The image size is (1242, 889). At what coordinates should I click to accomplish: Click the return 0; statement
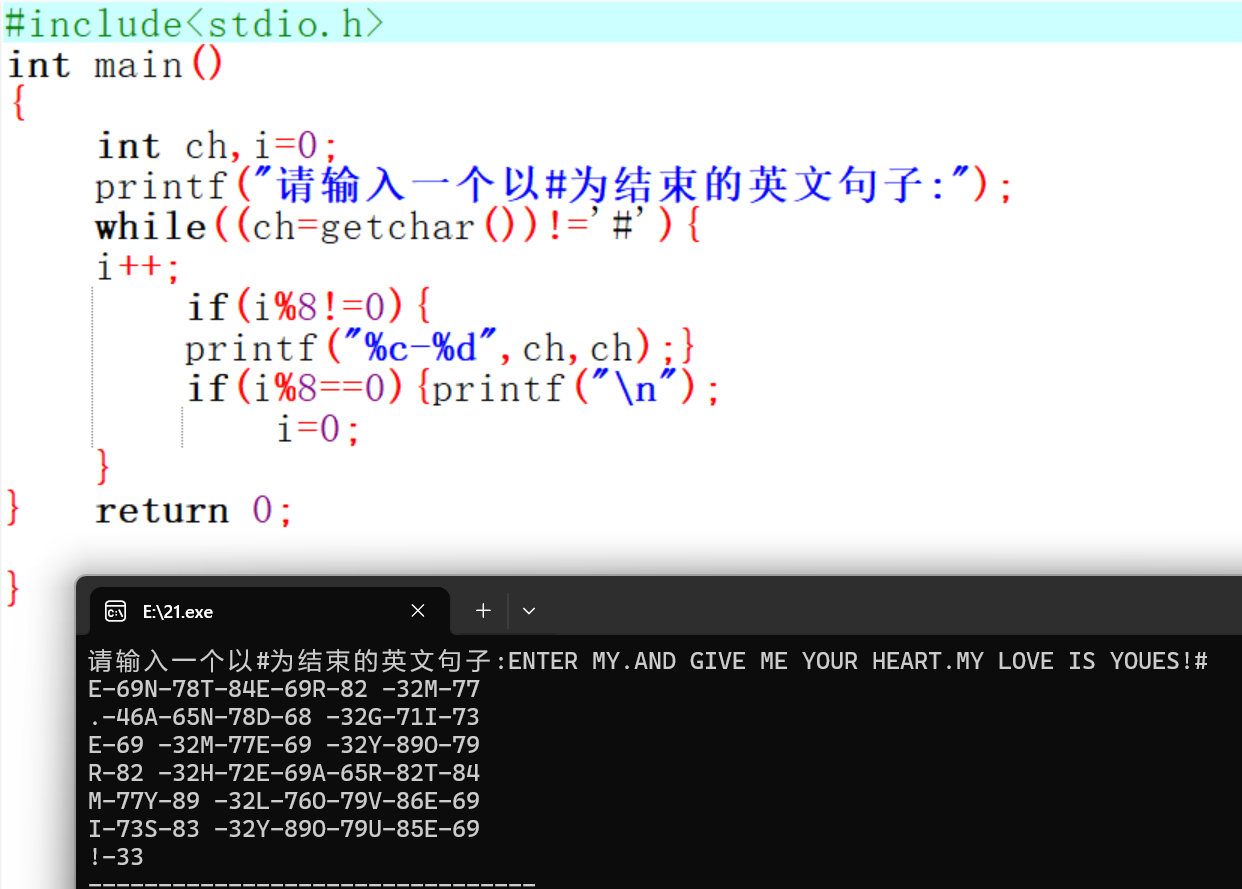click(194, 510)
